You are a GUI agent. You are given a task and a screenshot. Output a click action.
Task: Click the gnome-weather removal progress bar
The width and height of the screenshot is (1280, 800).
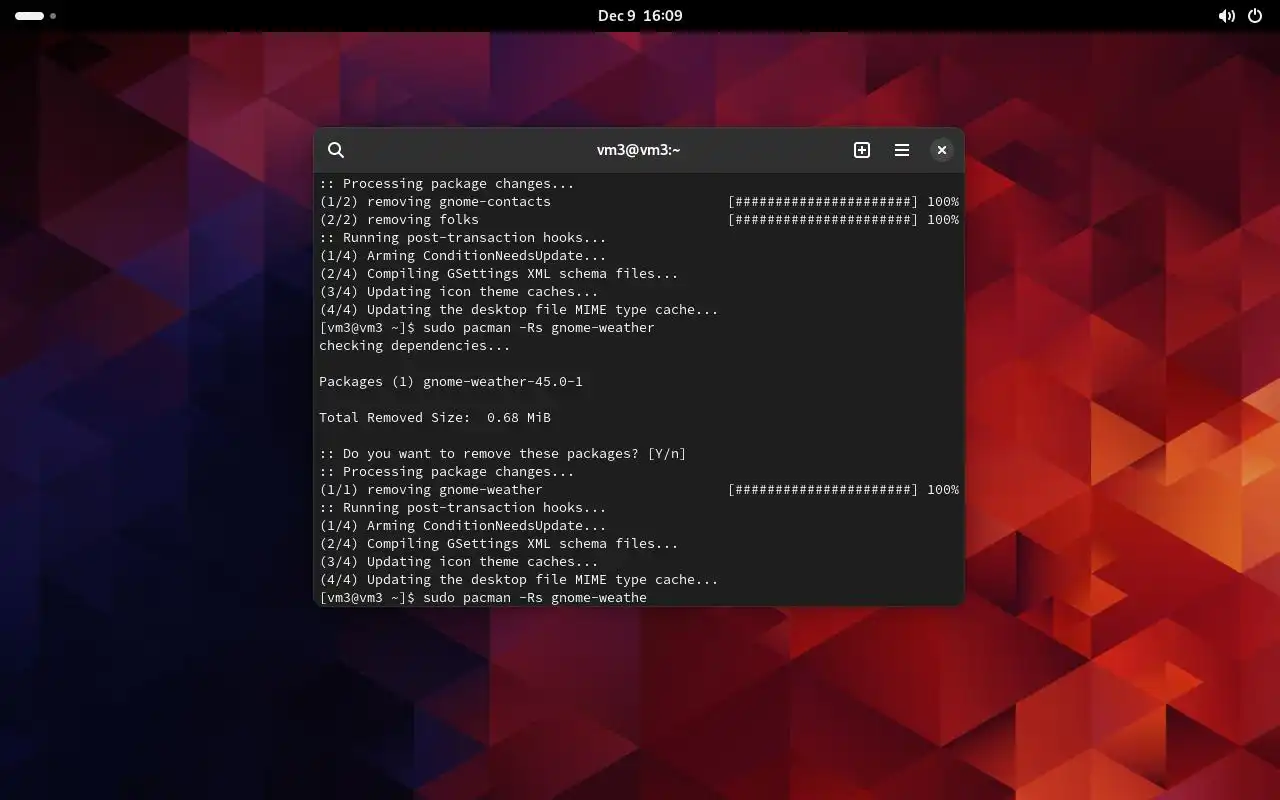point(823,490)
